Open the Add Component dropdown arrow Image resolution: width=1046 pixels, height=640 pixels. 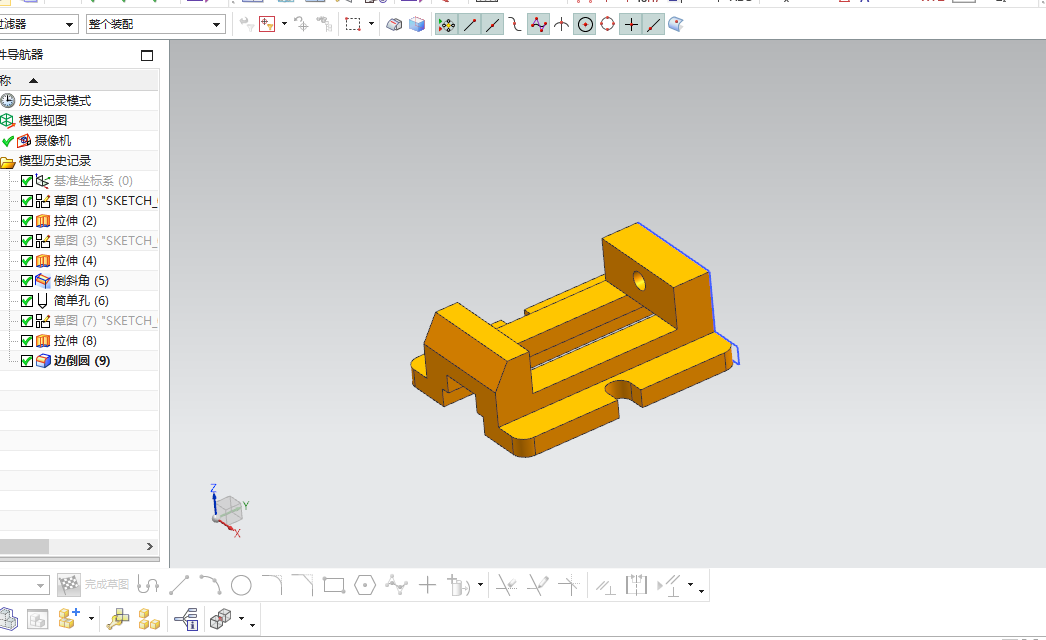tap(91, 619)
